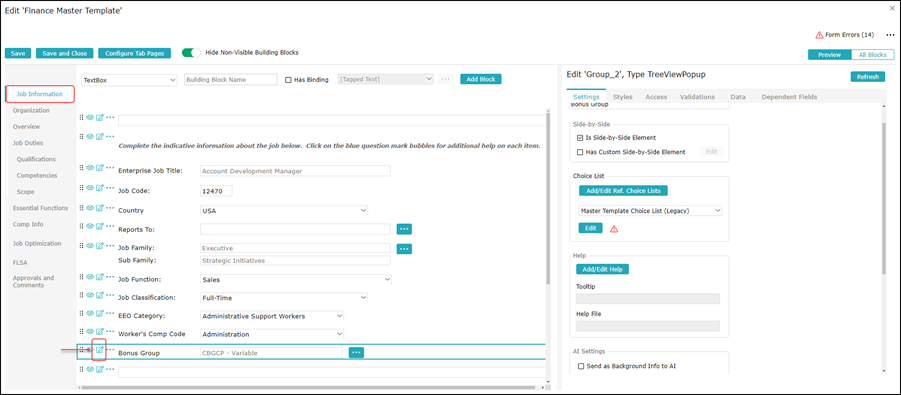Open the Tagged Text binding dropdown
This screenshot has height=395, width=901.
point(386,79)
